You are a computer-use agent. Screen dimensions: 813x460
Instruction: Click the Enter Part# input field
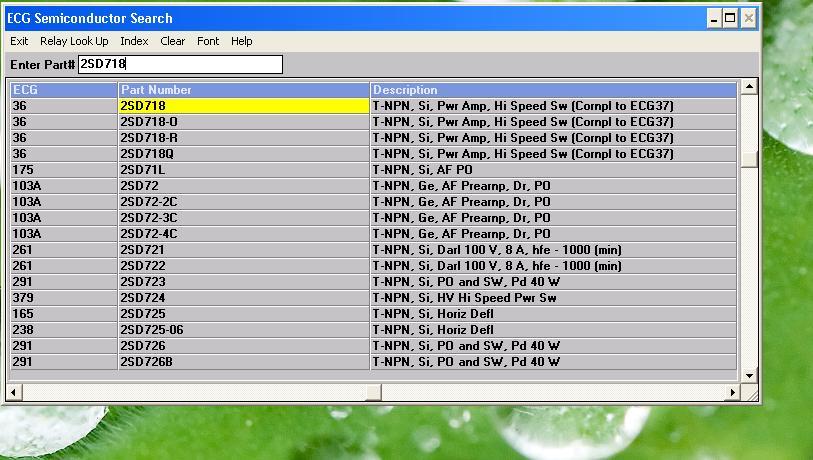[180, 64]
